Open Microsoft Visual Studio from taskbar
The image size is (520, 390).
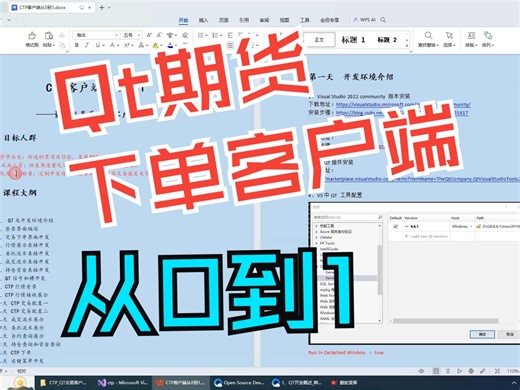123,383
